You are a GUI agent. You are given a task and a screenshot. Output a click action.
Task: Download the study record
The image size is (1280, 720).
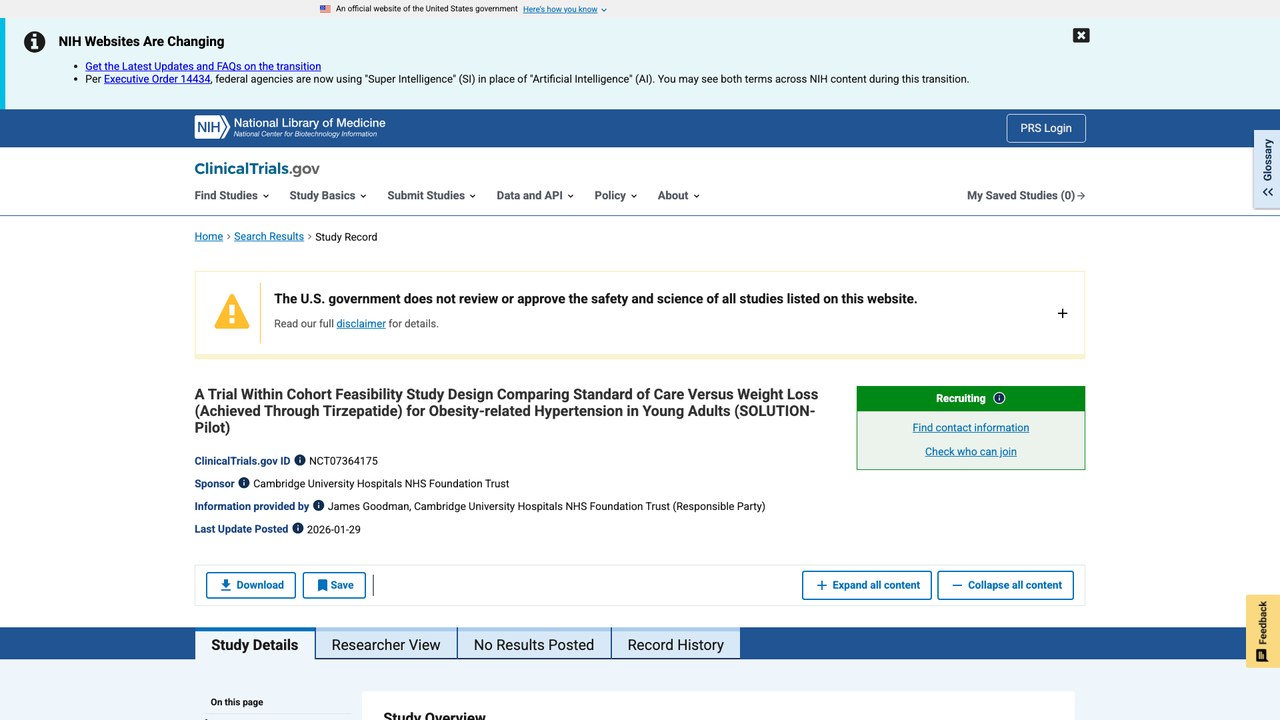[x=251, y=585]
